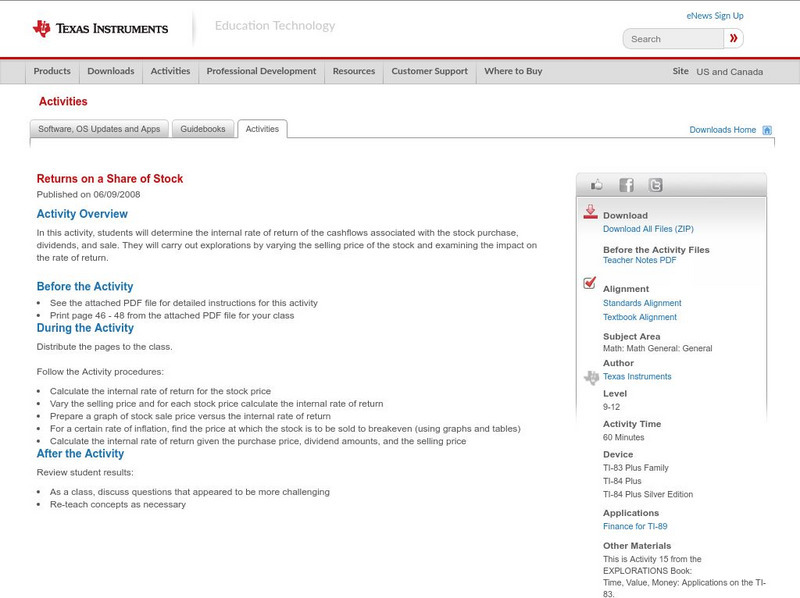Open Standards Alignment link
This screenshot has width=800, height=598.
click(642, 303)
